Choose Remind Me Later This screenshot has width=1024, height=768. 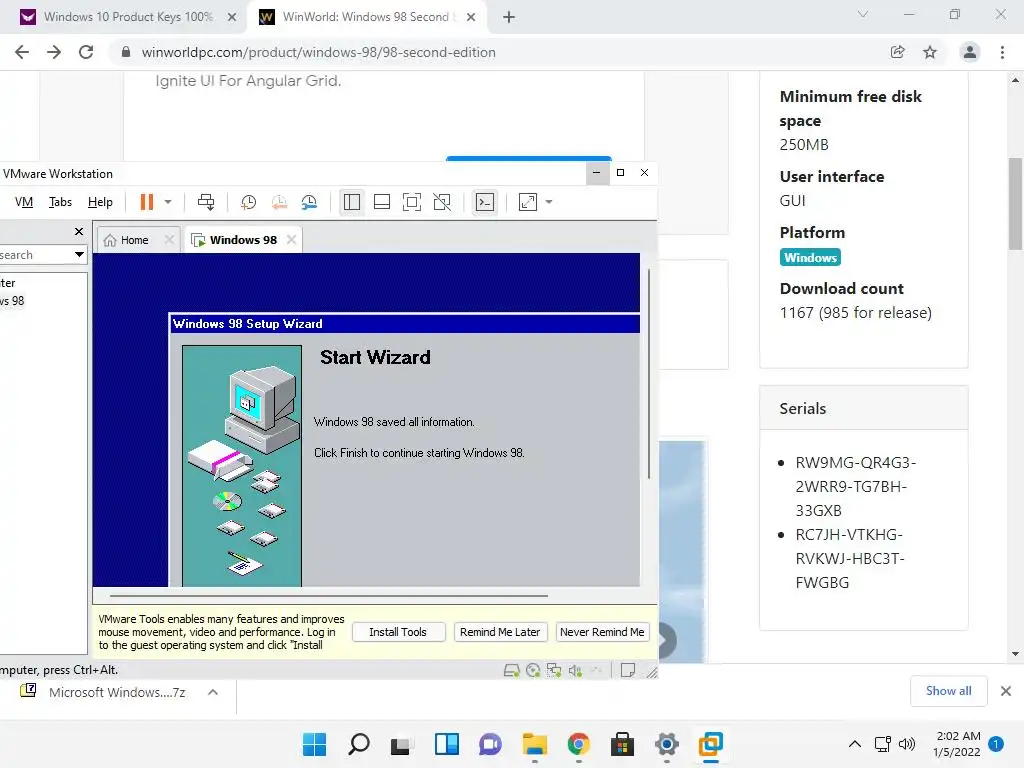point(500,632)
